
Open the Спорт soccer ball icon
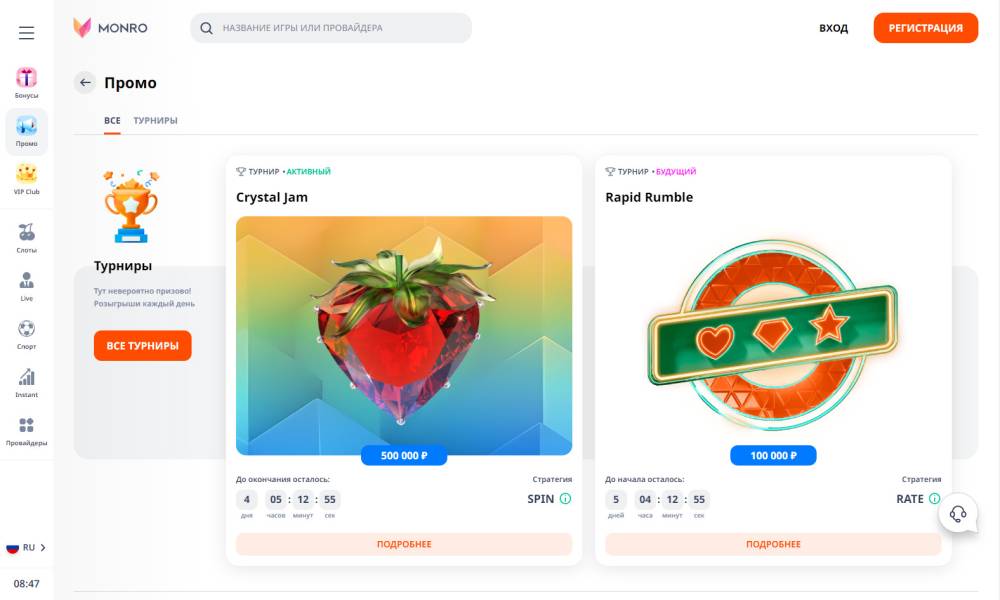point(27,329)
